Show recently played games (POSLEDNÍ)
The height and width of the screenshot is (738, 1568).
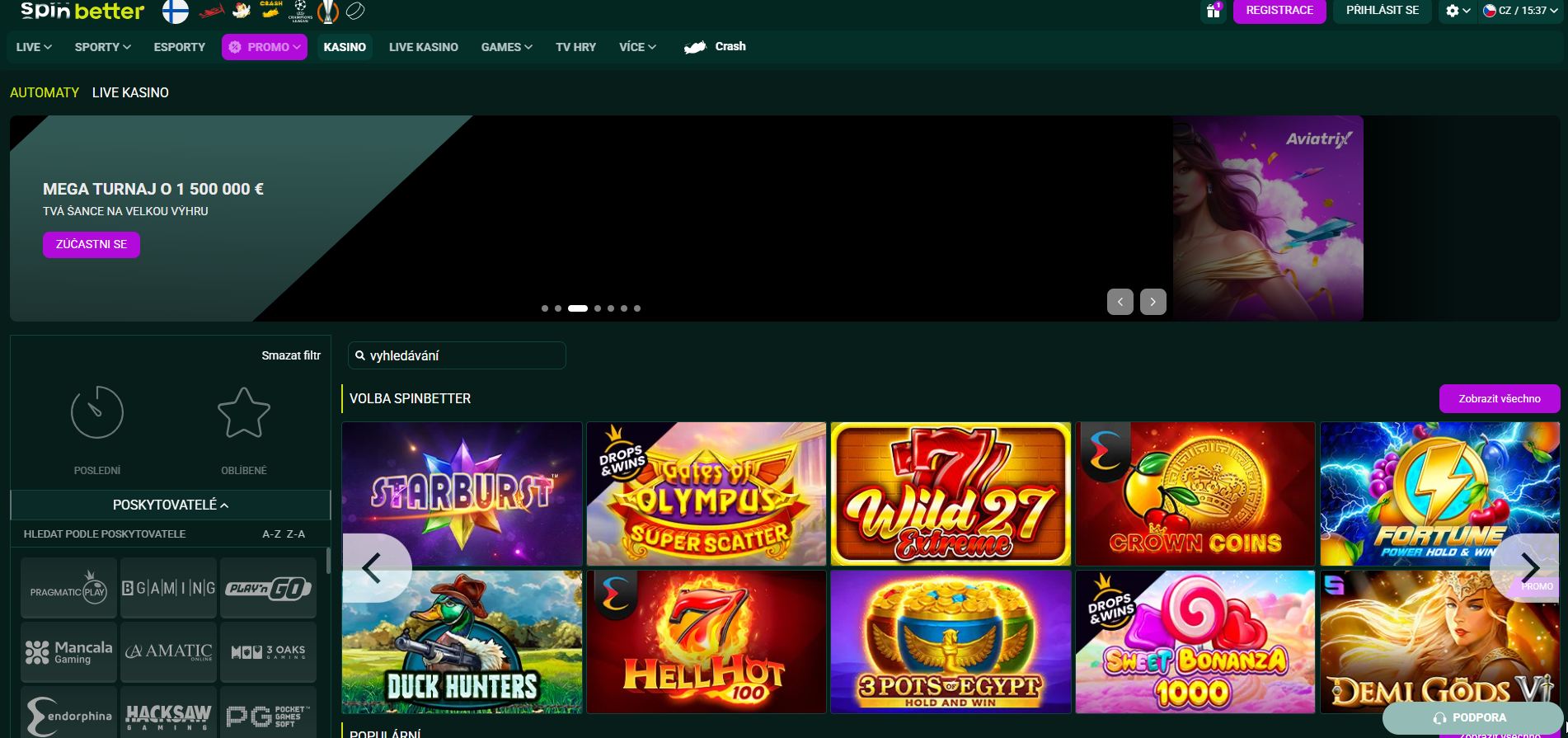click(97, 430)
